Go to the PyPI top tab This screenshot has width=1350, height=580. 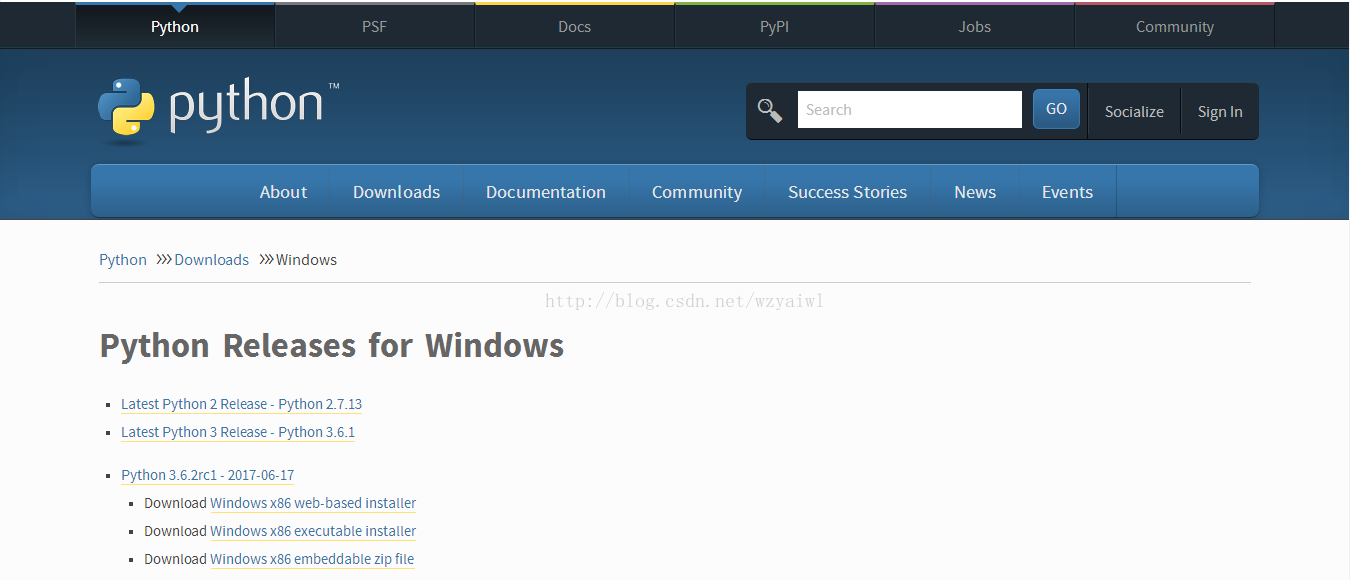click(x=774, y=27)
